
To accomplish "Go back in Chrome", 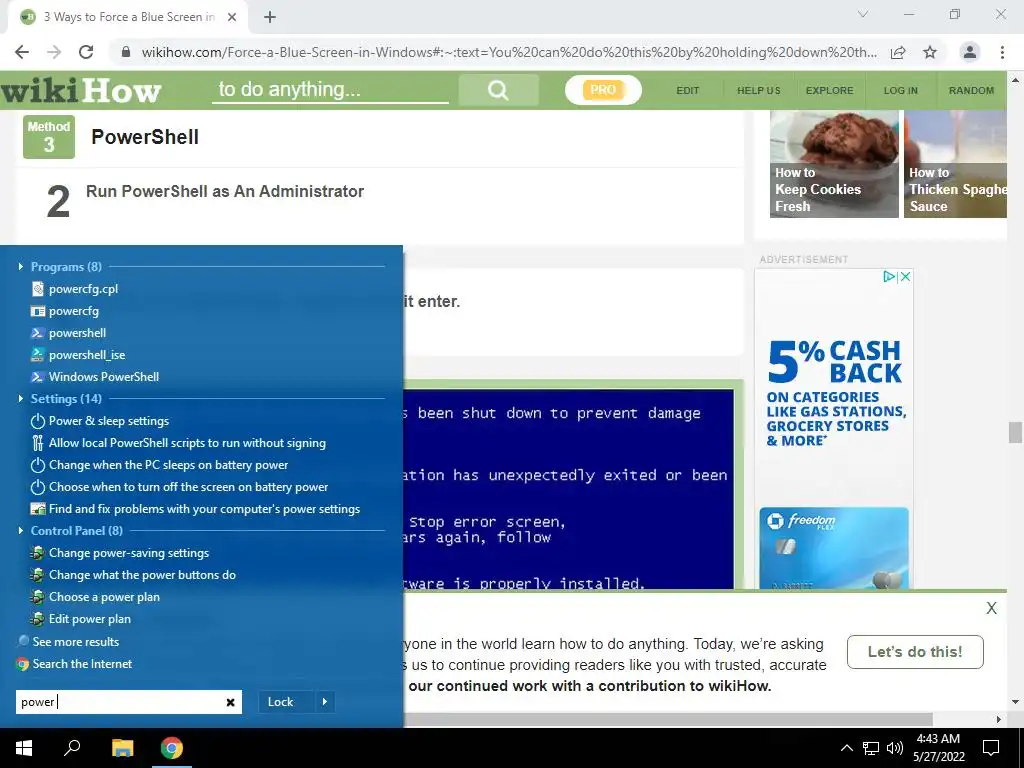I will 22,52.
